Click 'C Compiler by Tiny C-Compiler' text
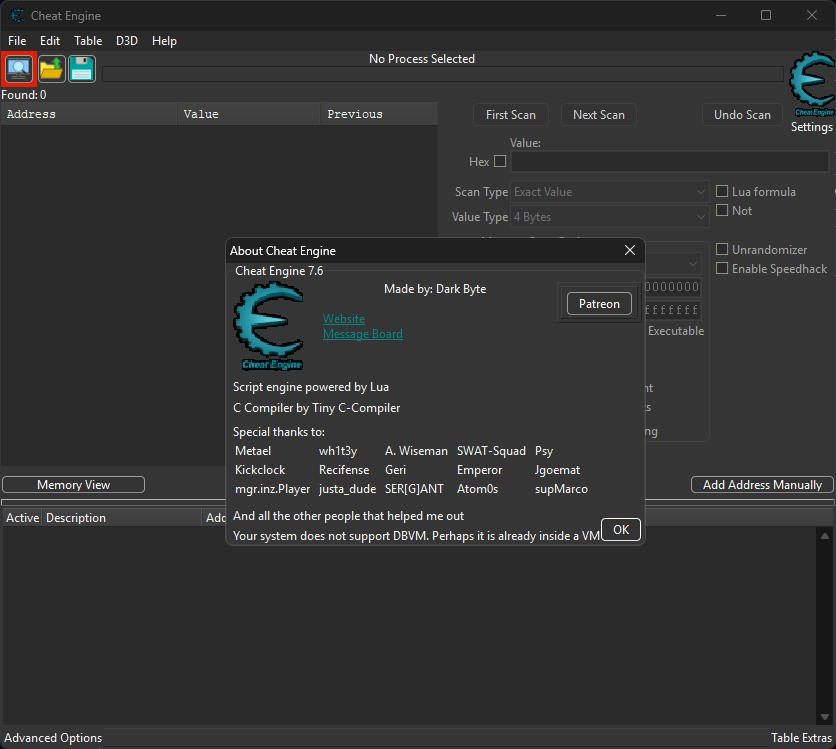 (x=317, y=408)
